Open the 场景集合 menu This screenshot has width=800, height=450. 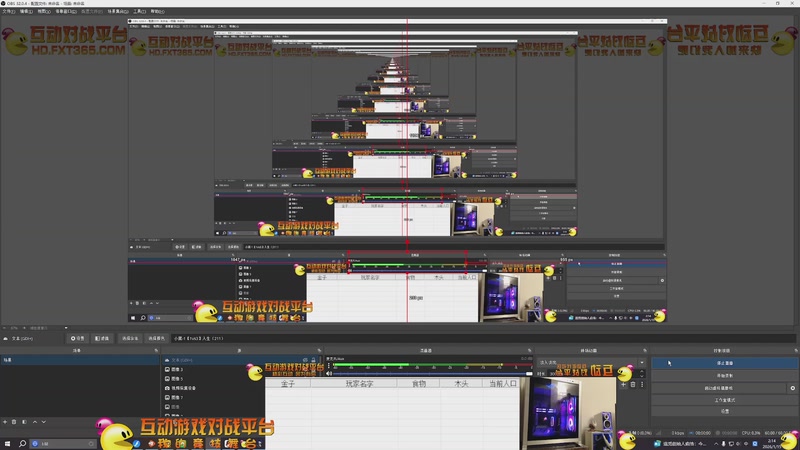[117, 11]
